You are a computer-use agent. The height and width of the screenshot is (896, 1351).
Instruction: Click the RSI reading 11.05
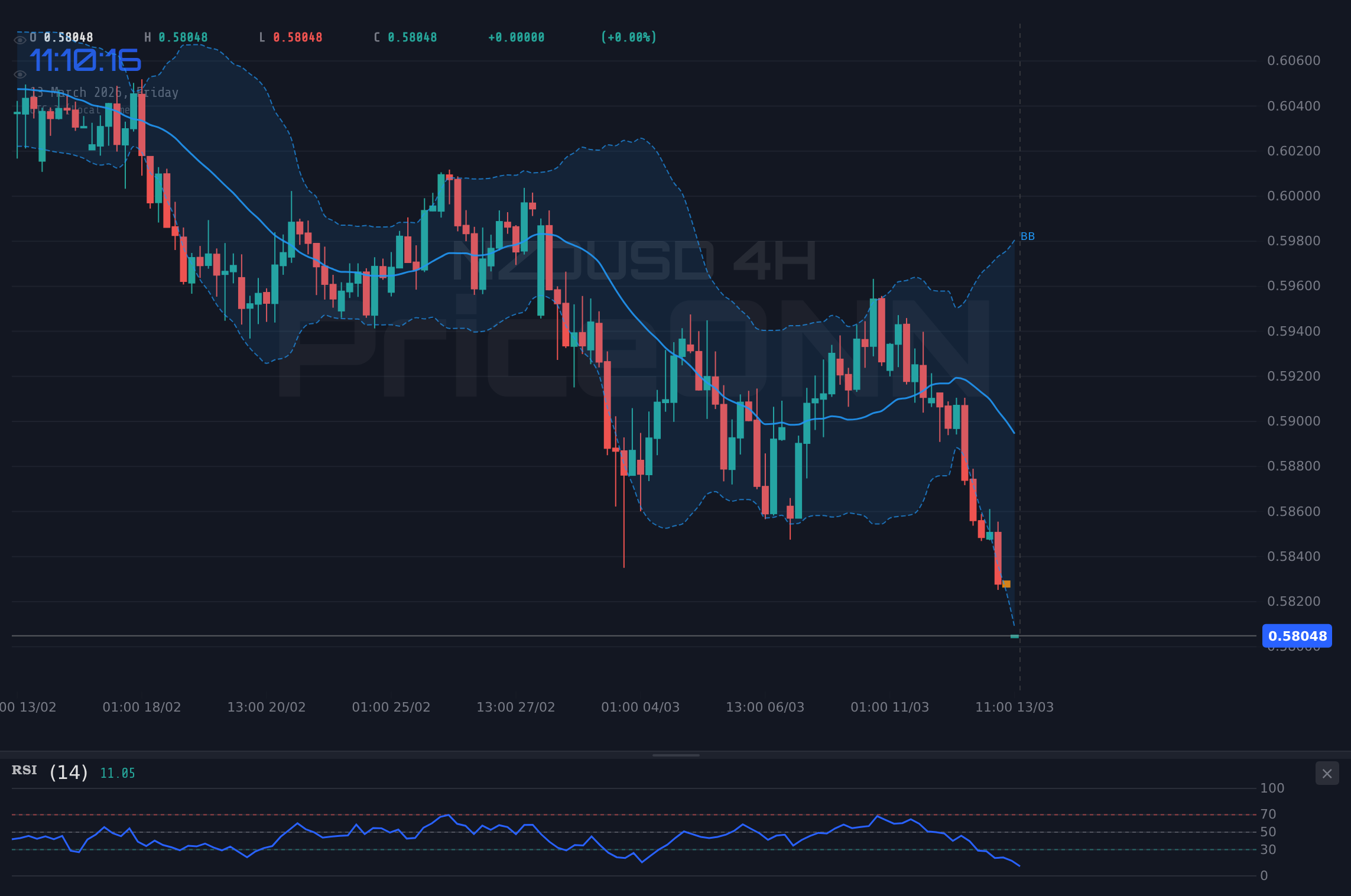(x=118, y=773)
